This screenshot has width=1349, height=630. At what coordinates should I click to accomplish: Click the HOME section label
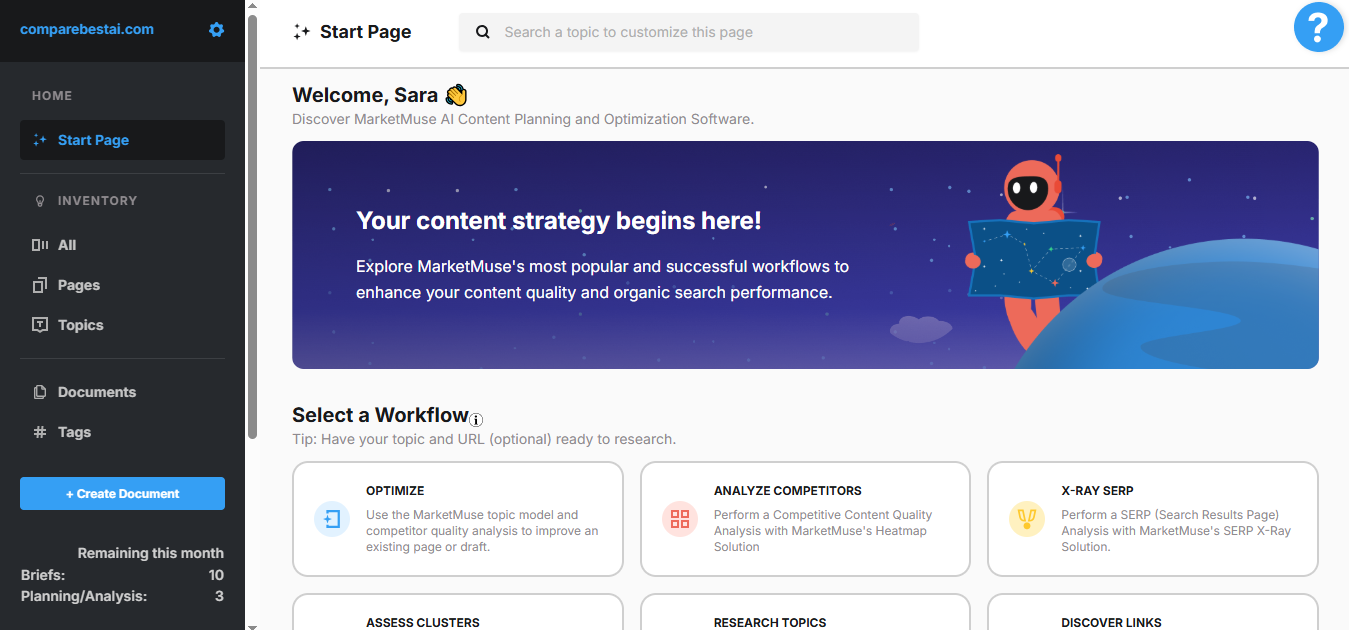pos(52,96)
